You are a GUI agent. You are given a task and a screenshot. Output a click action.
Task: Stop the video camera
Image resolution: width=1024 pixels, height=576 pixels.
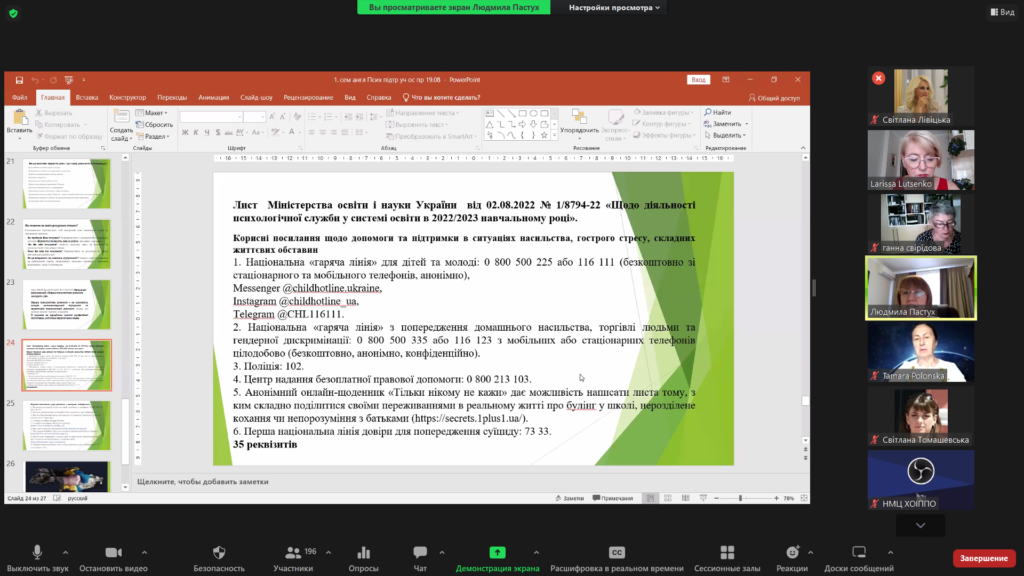(x=114, y=552)
